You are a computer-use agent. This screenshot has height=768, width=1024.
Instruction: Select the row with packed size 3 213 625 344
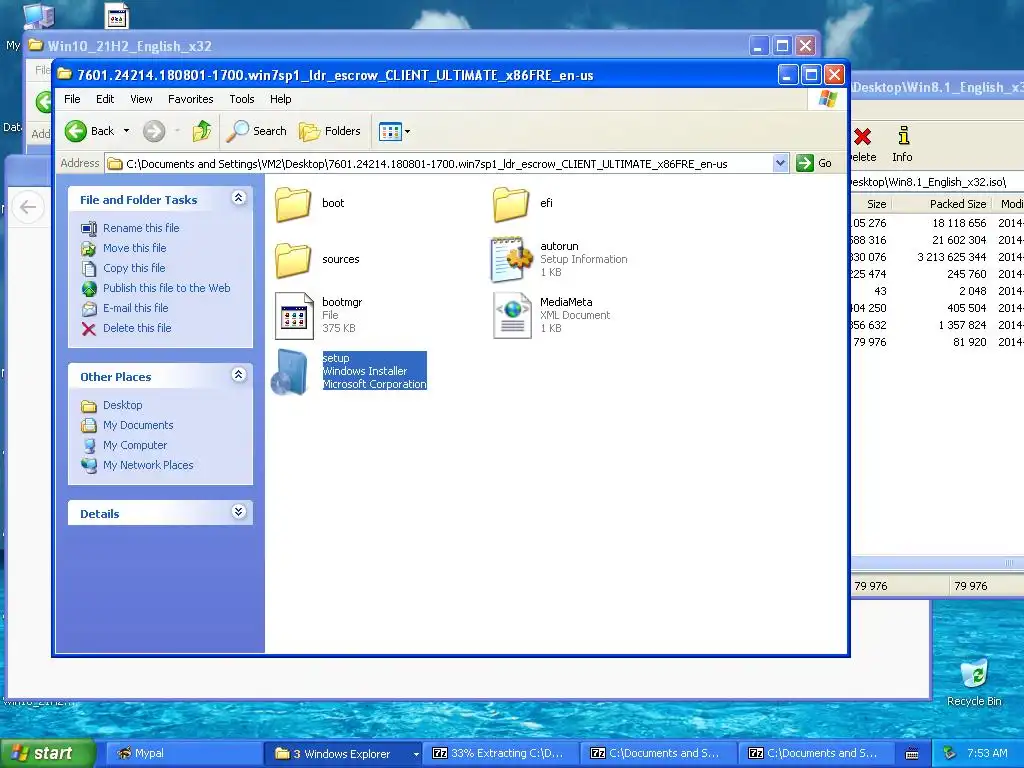(x=937, y=257)
